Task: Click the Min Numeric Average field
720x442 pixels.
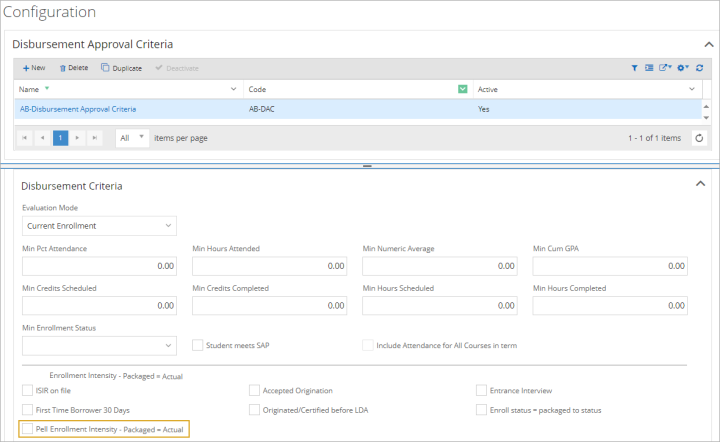Action: pyautogui.click(x=440, y=266)
